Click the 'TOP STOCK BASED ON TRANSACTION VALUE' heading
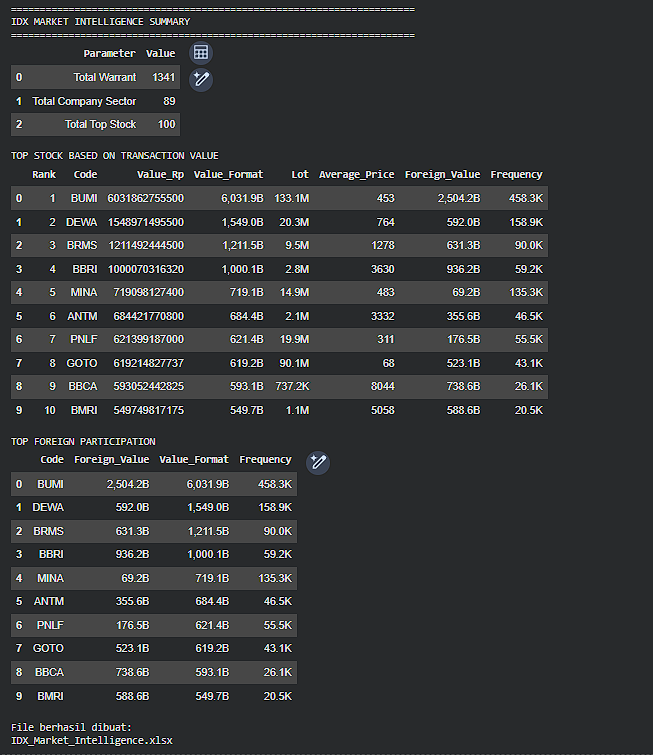Screen dimensions: 653x755 (115, 156)
